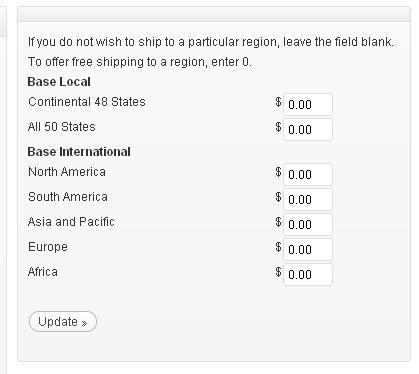Select the North America label text

click(67, 172)
